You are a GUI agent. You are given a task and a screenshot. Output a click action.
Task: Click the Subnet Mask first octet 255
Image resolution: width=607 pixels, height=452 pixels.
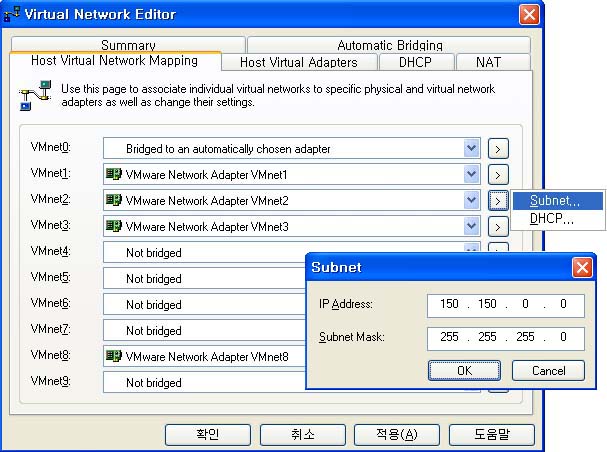(449, 337)
